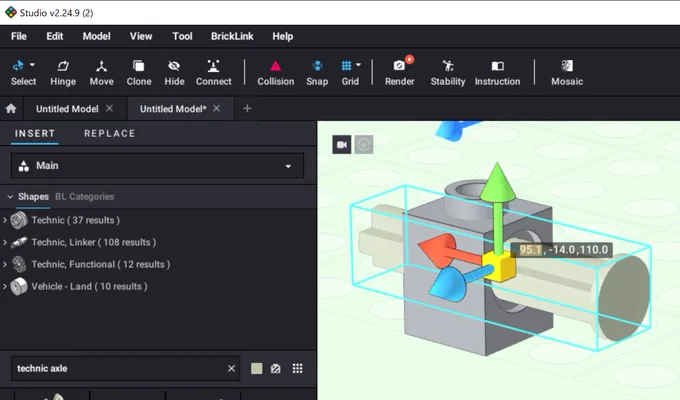Click the blue Z-axis move arrow
This screenshot has width=680, height=400.
pyautogui.click(x=451, y=283)
